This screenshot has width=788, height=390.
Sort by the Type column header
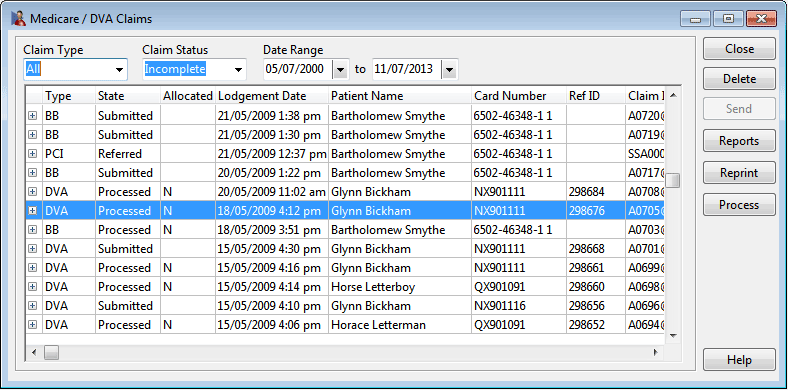(x=69, y=96)
